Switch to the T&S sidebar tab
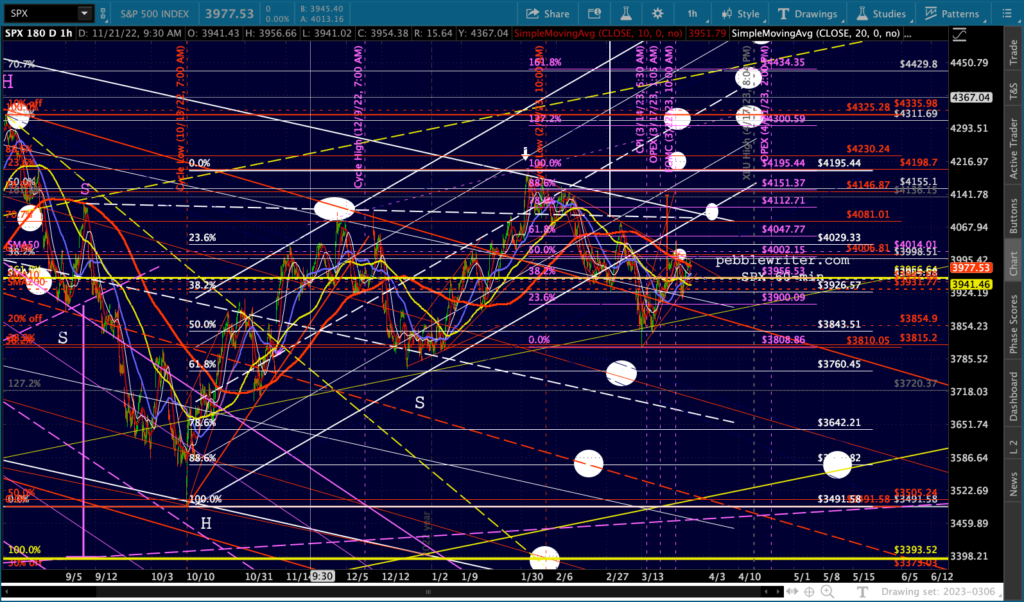 (1014, 91)
